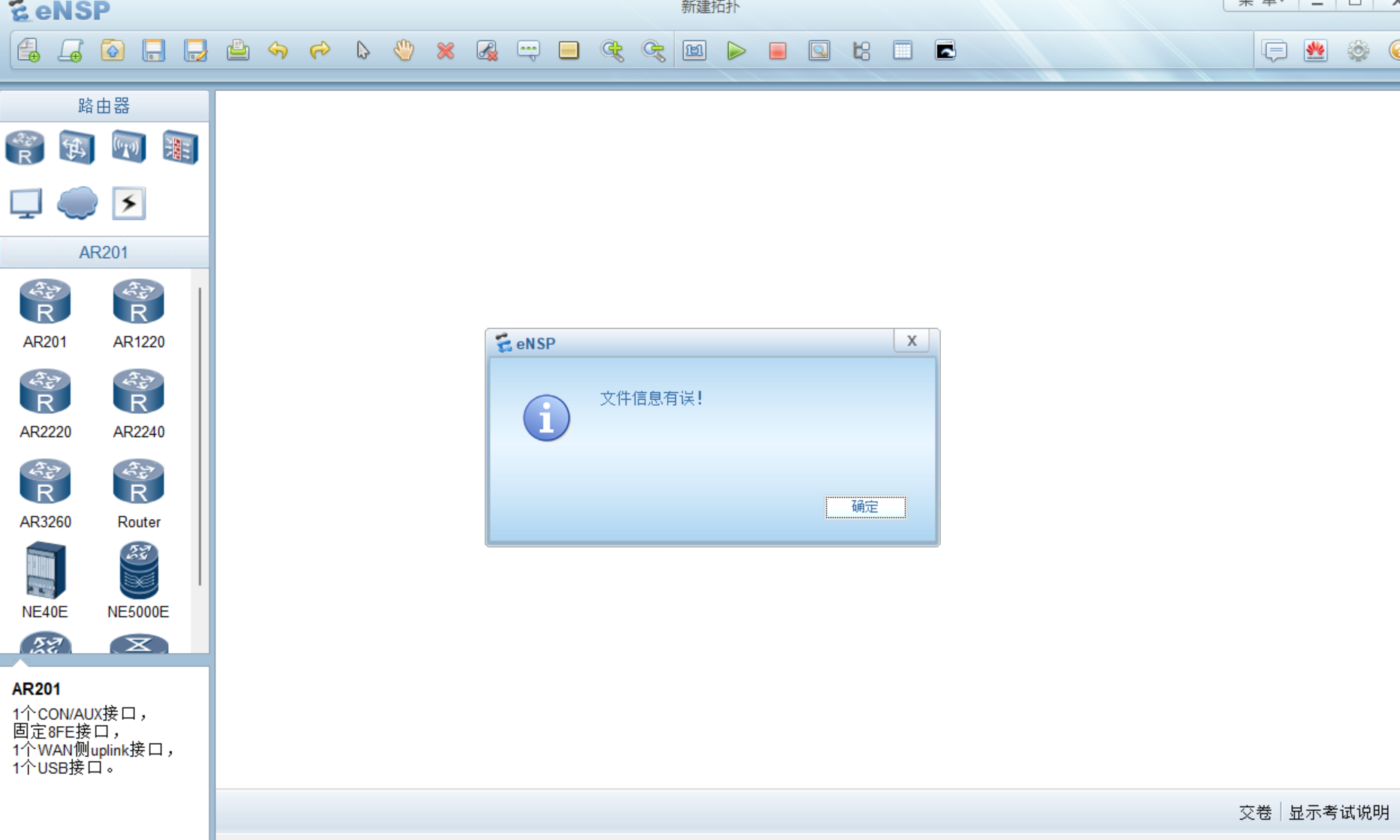Click the yellow rectangle palette icon
Screen dimensions: 1400x840
pos(569,51)
